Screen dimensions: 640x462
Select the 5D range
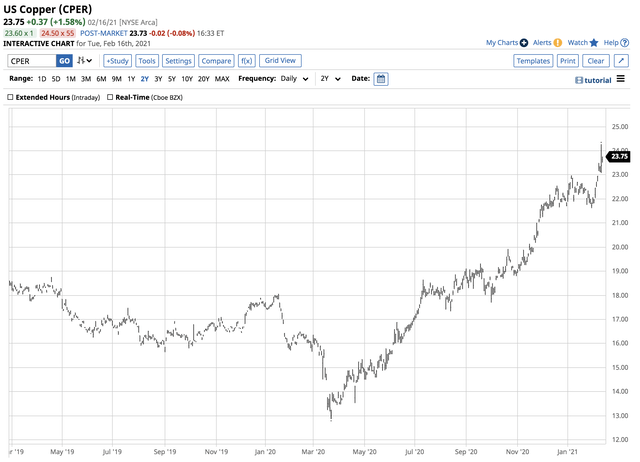[x=56, y=79]
